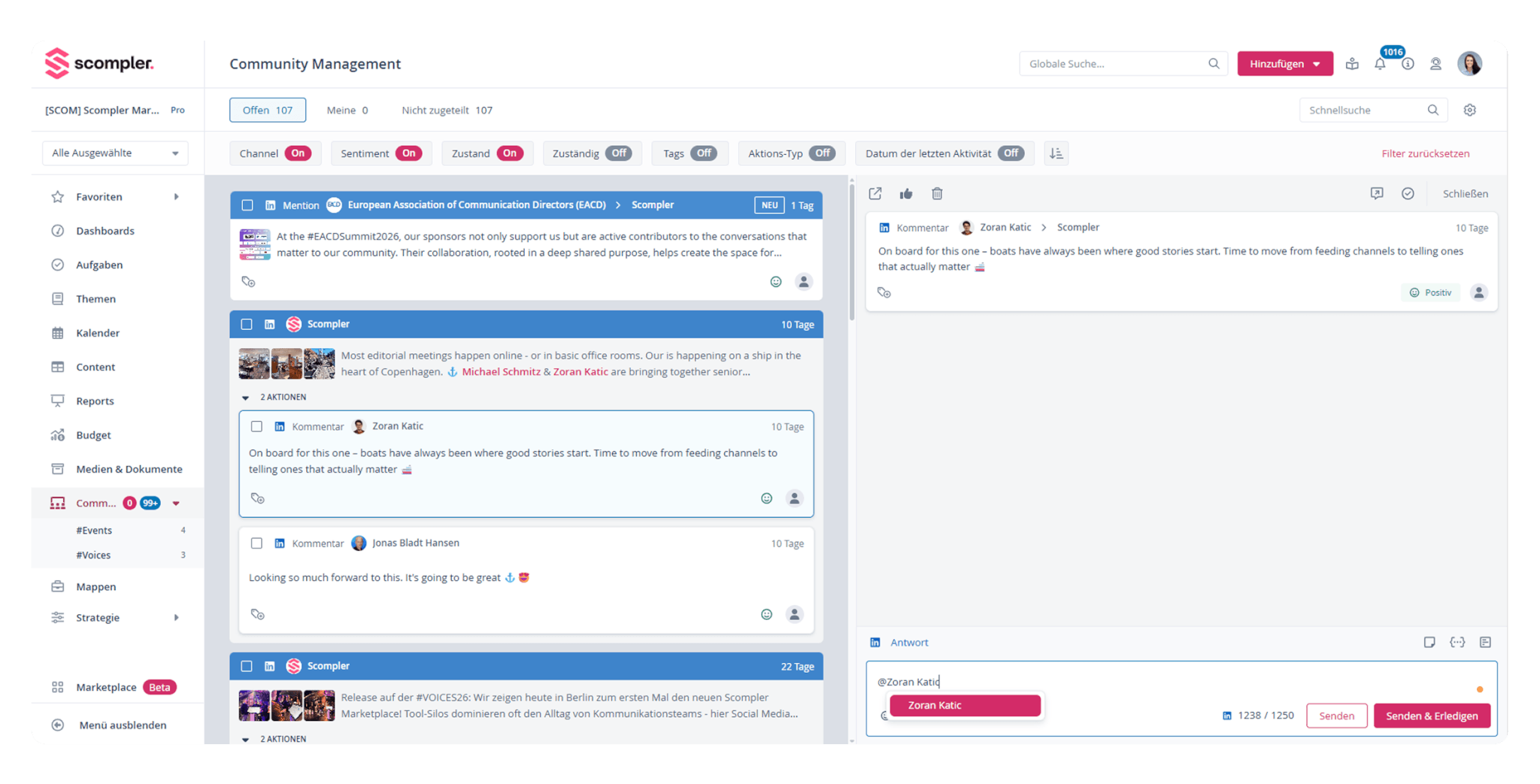
Task: Enable the Aktions-Typ filter
Action: pyautogui.click(x=823, y=153)
